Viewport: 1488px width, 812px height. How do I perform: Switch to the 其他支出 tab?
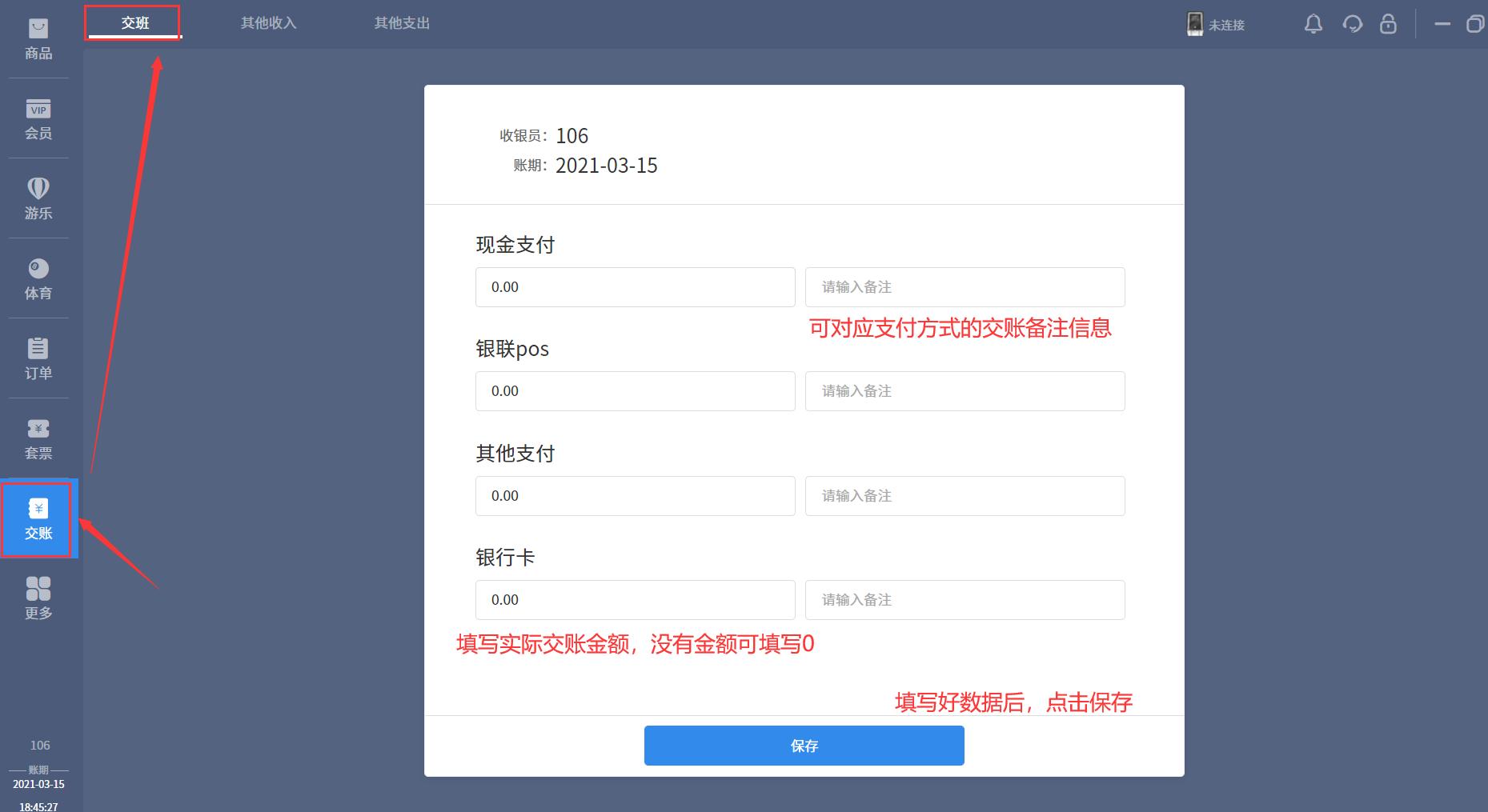pos(403,23)
